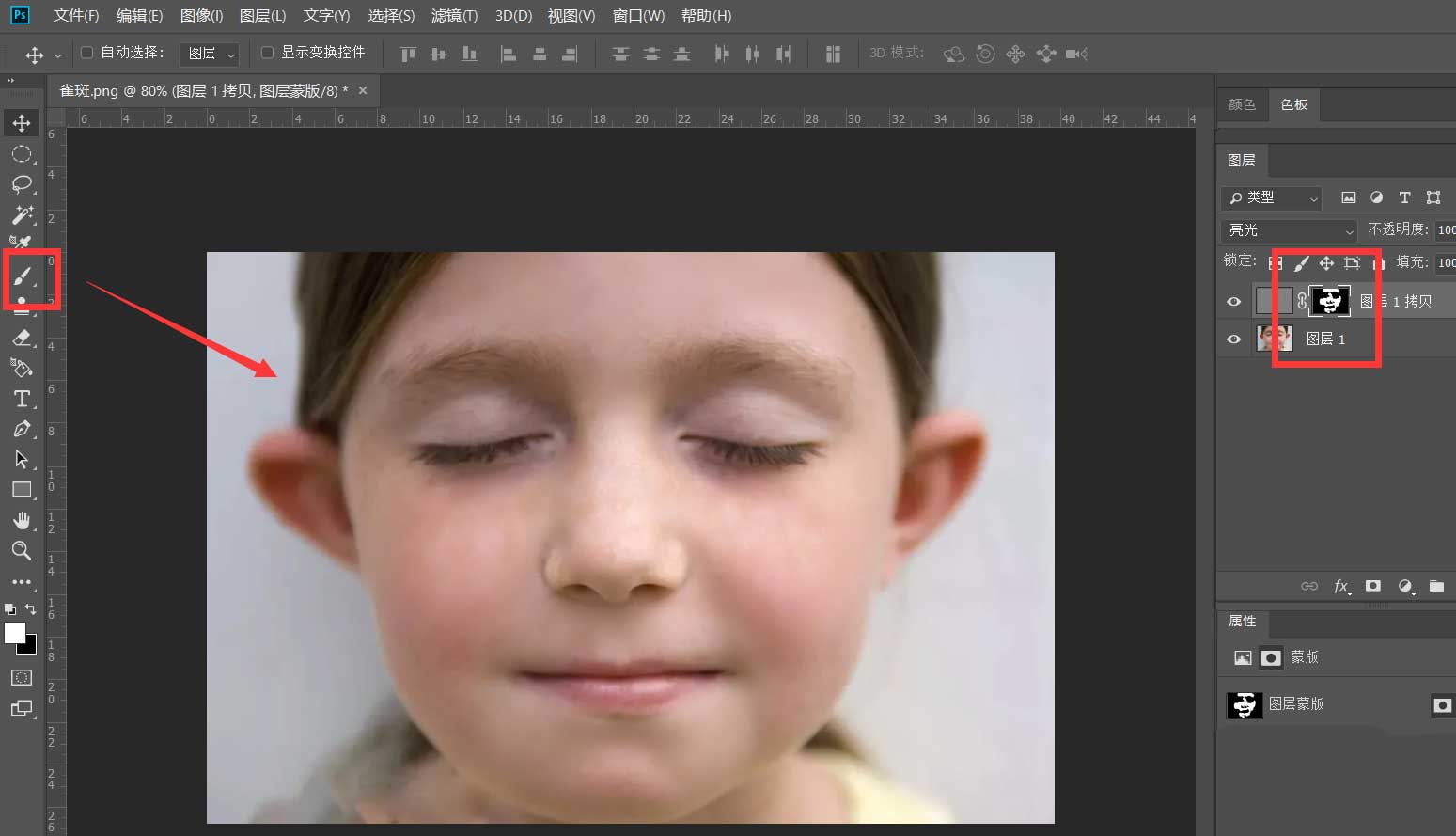Image resolution: width=1456 pixels, height=836 pixels.
Task: Filter layers by type layers icon
Action: click(x=1404, y=197)
